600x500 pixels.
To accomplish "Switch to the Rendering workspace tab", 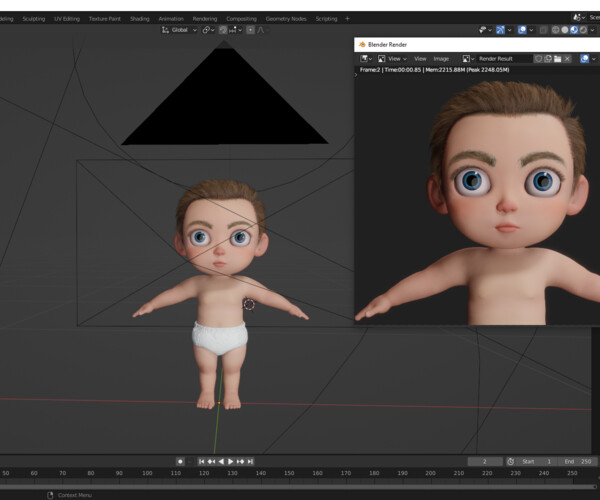I will (205, 19).
